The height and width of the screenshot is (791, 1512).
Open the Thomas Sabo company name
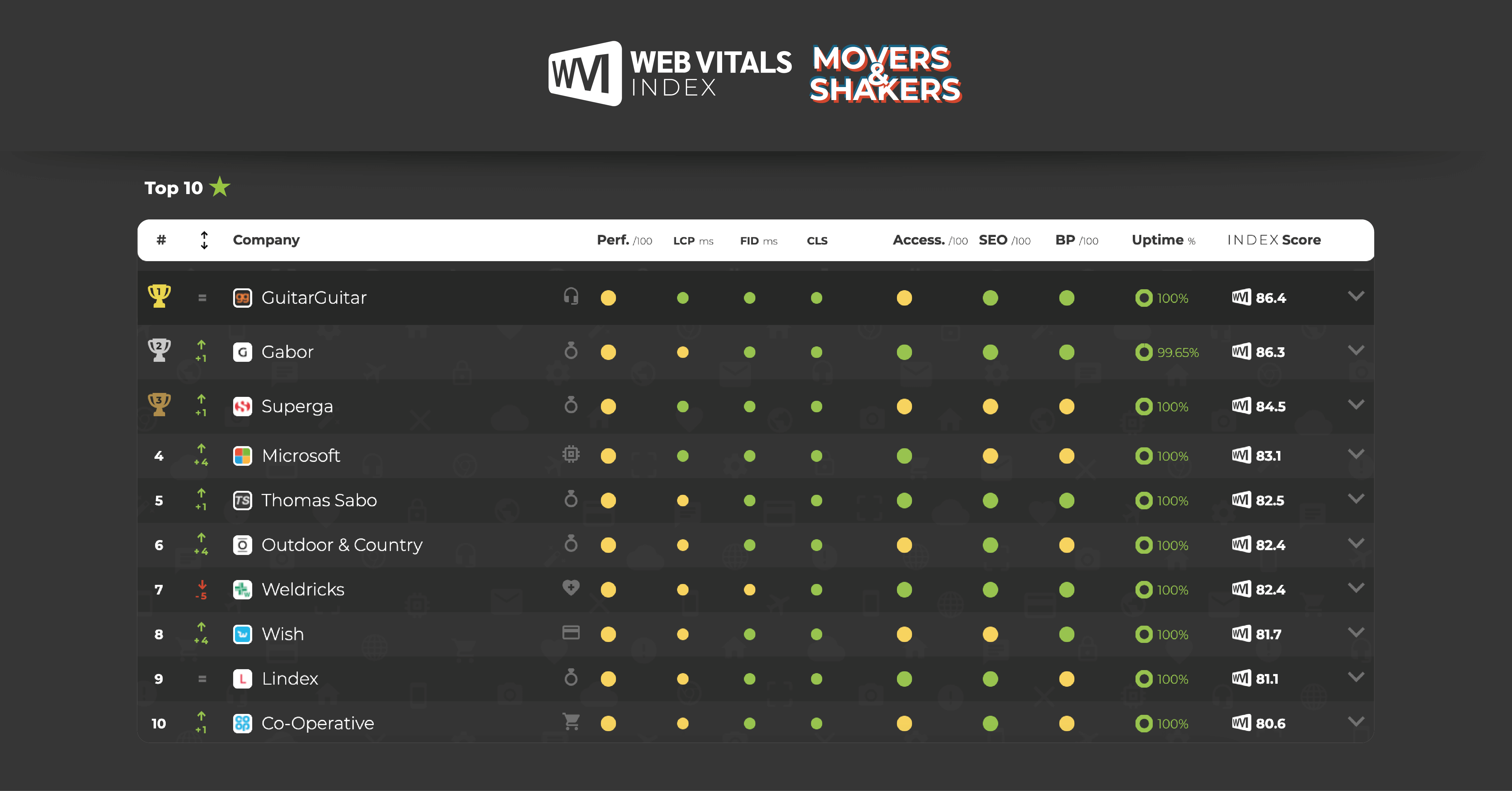coord(319,501)
